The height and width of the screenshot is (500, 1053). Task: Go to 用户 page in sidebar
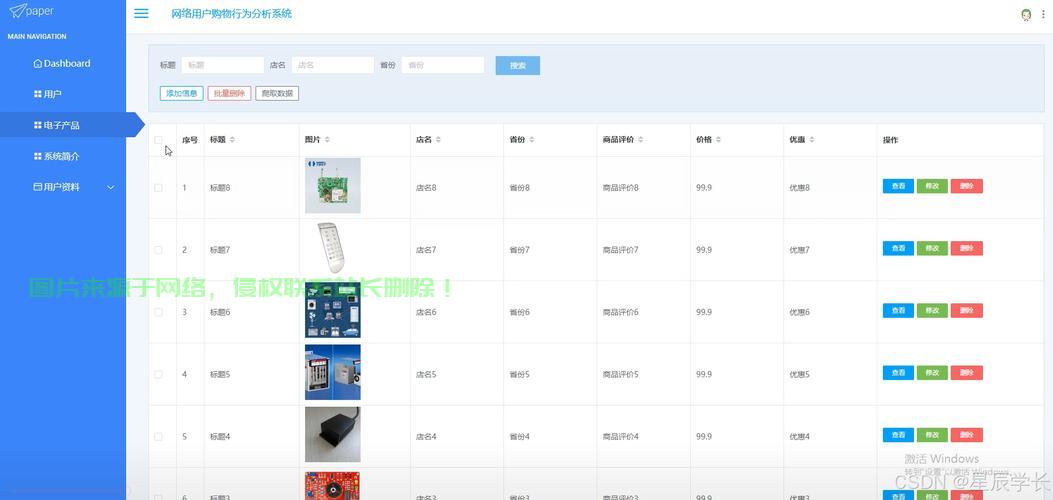click(x=52, y=94)
